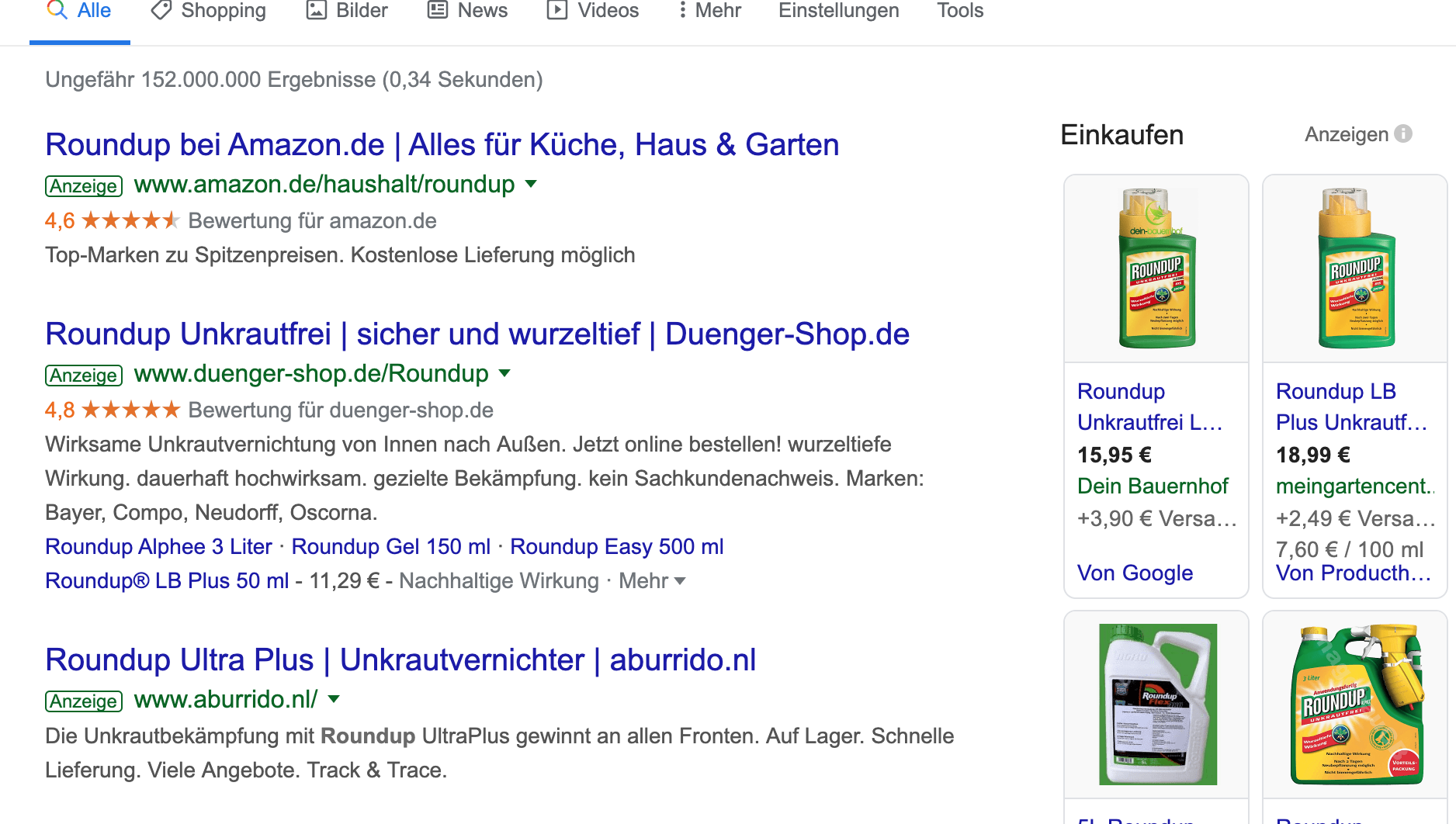
Task: Click the Anzeigen label in shopping panel
Action: coord(1347,134)
